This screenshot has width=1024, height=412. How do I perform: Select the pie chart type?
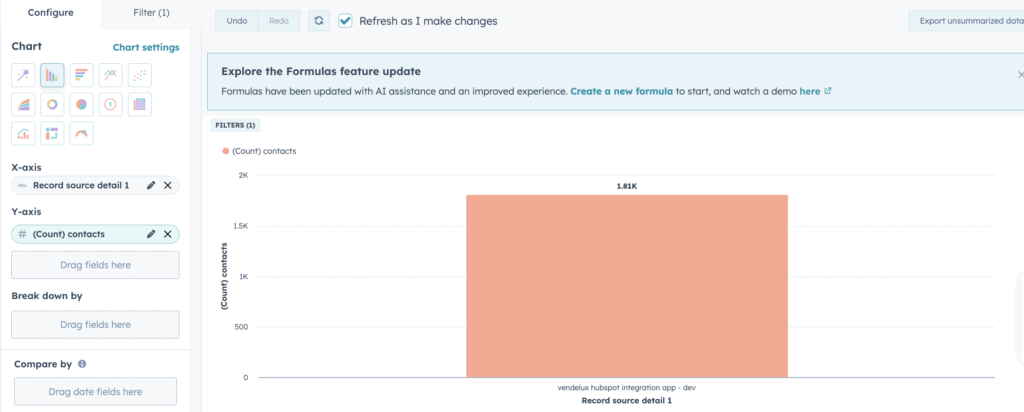(82, 104)
